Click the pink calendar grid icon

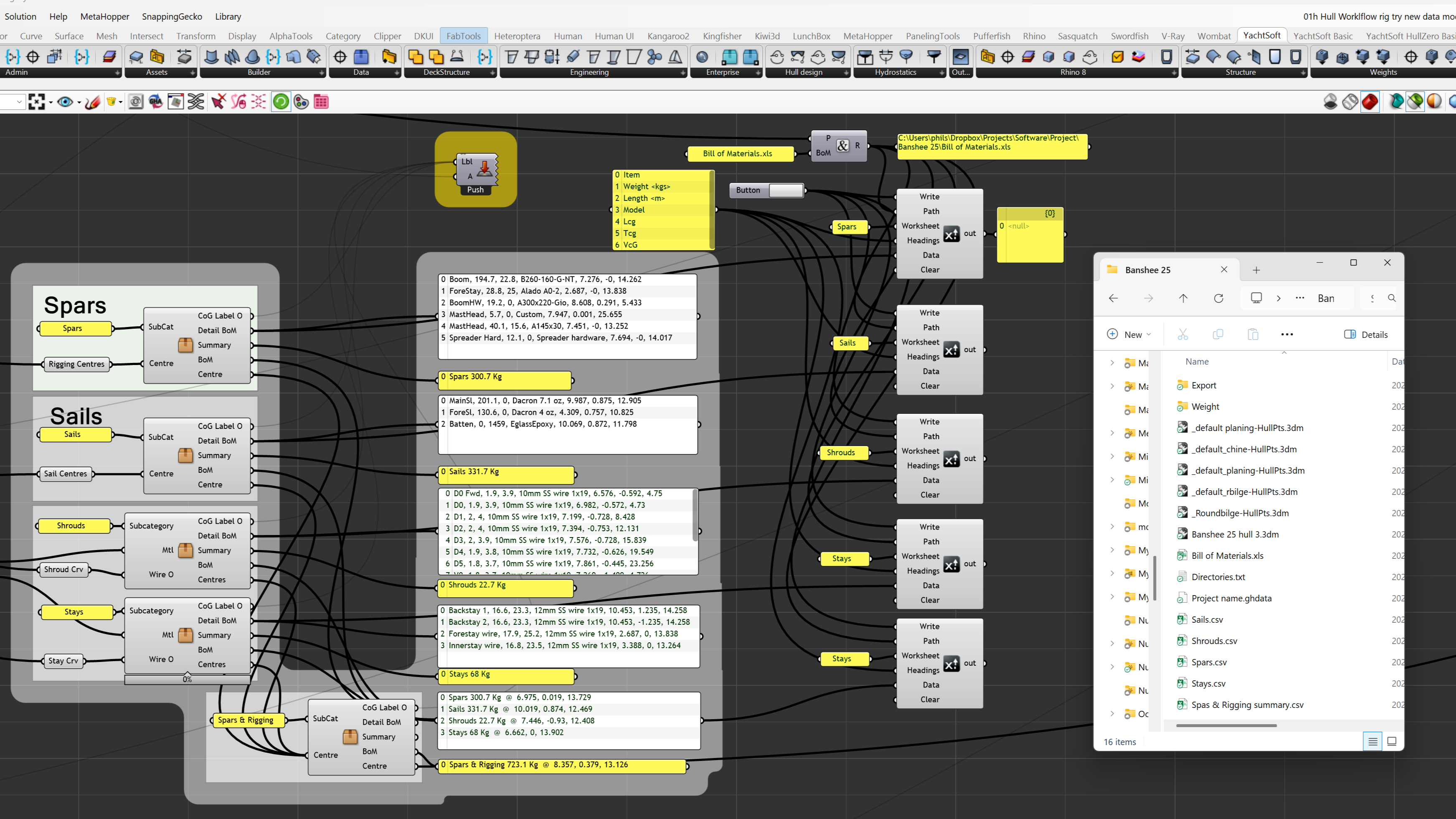click(321, 102)
